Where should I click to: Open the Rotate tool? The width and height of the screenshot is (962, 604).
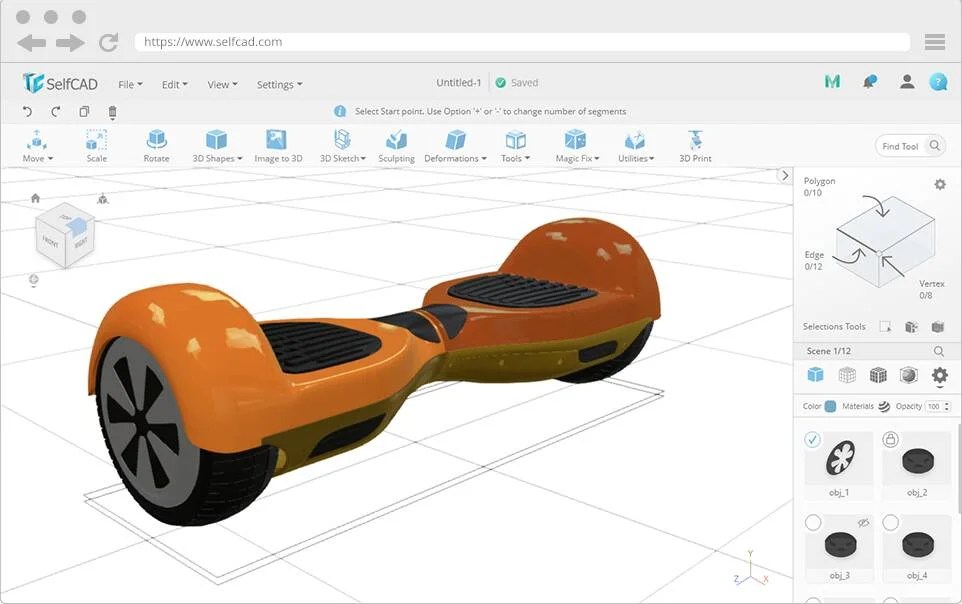pos(156,145)
